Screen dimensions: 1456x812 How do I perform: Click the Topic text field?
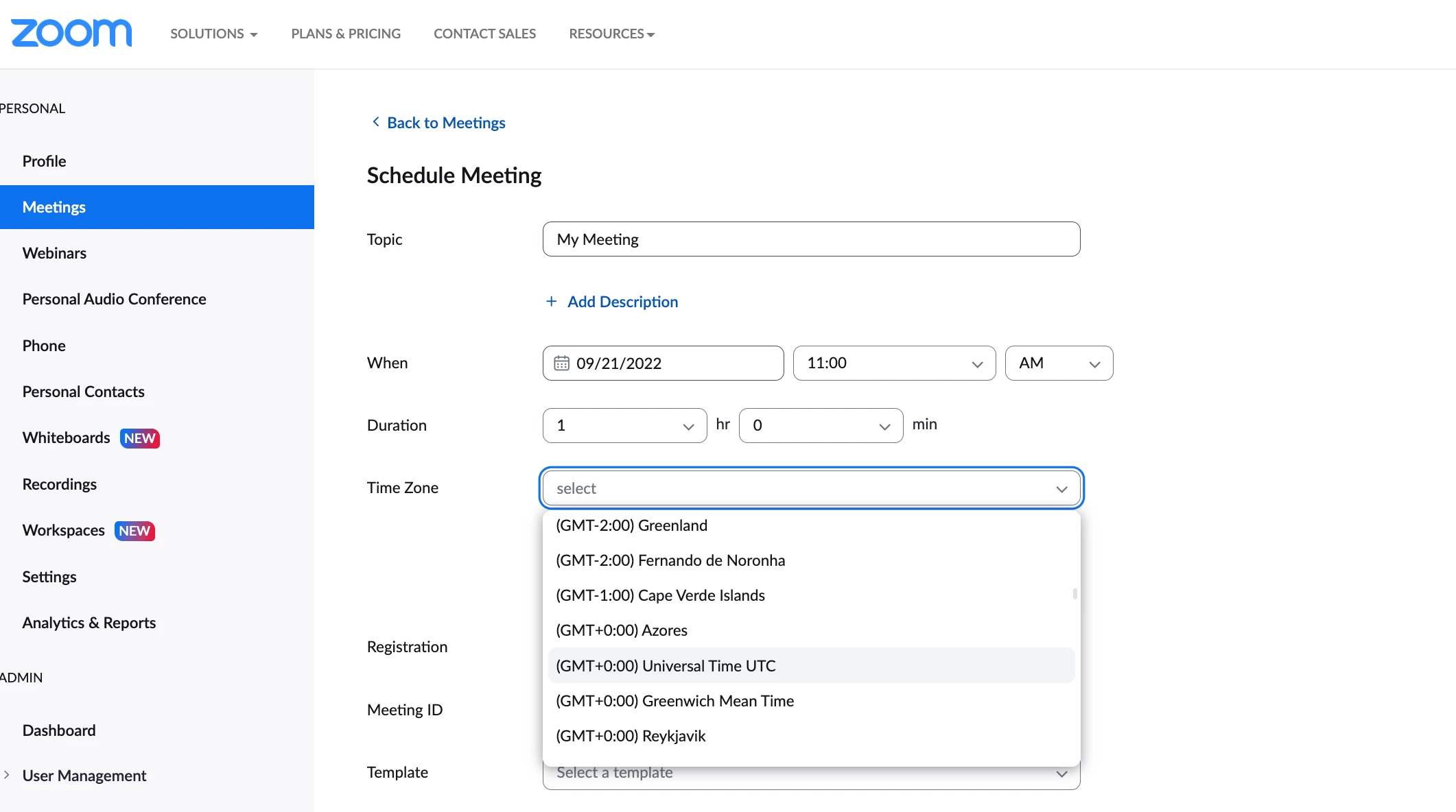810,239
